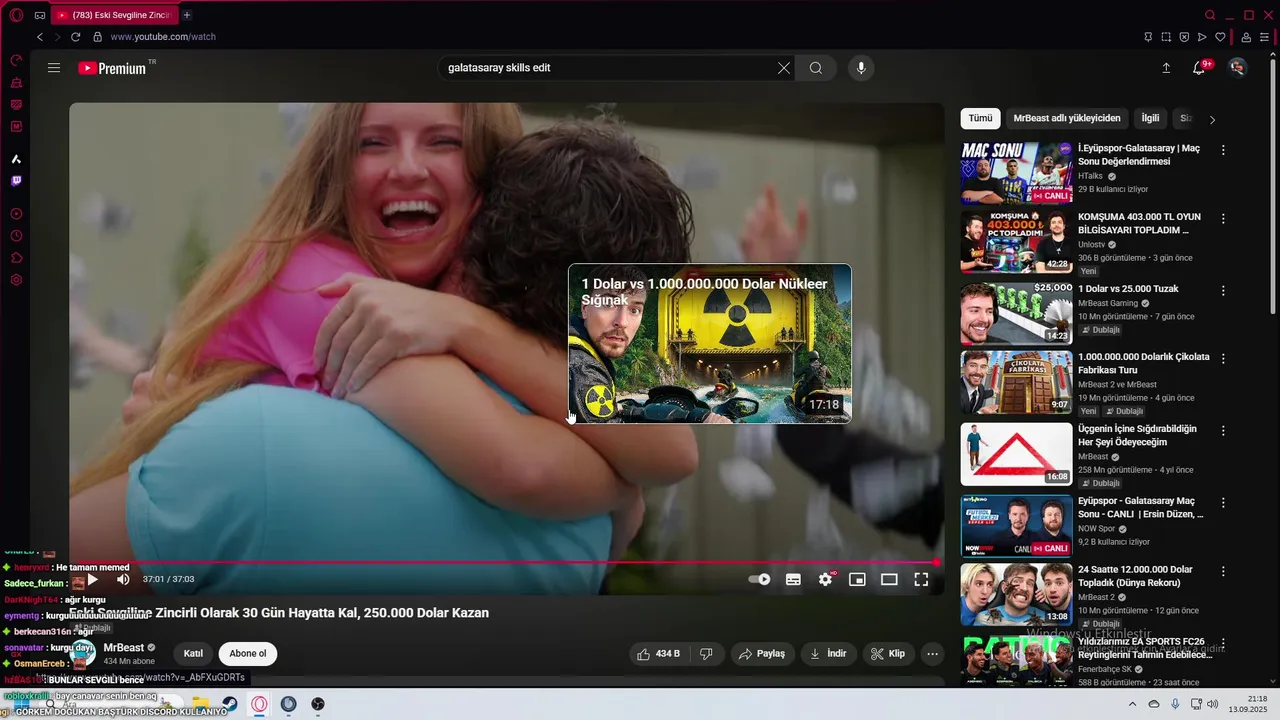Image resolution: width=1280 pixels, height=720 pixels.
Task: Open options menu for KOMŞUMA 403.000 TL video
Action: pos(1223,218)
